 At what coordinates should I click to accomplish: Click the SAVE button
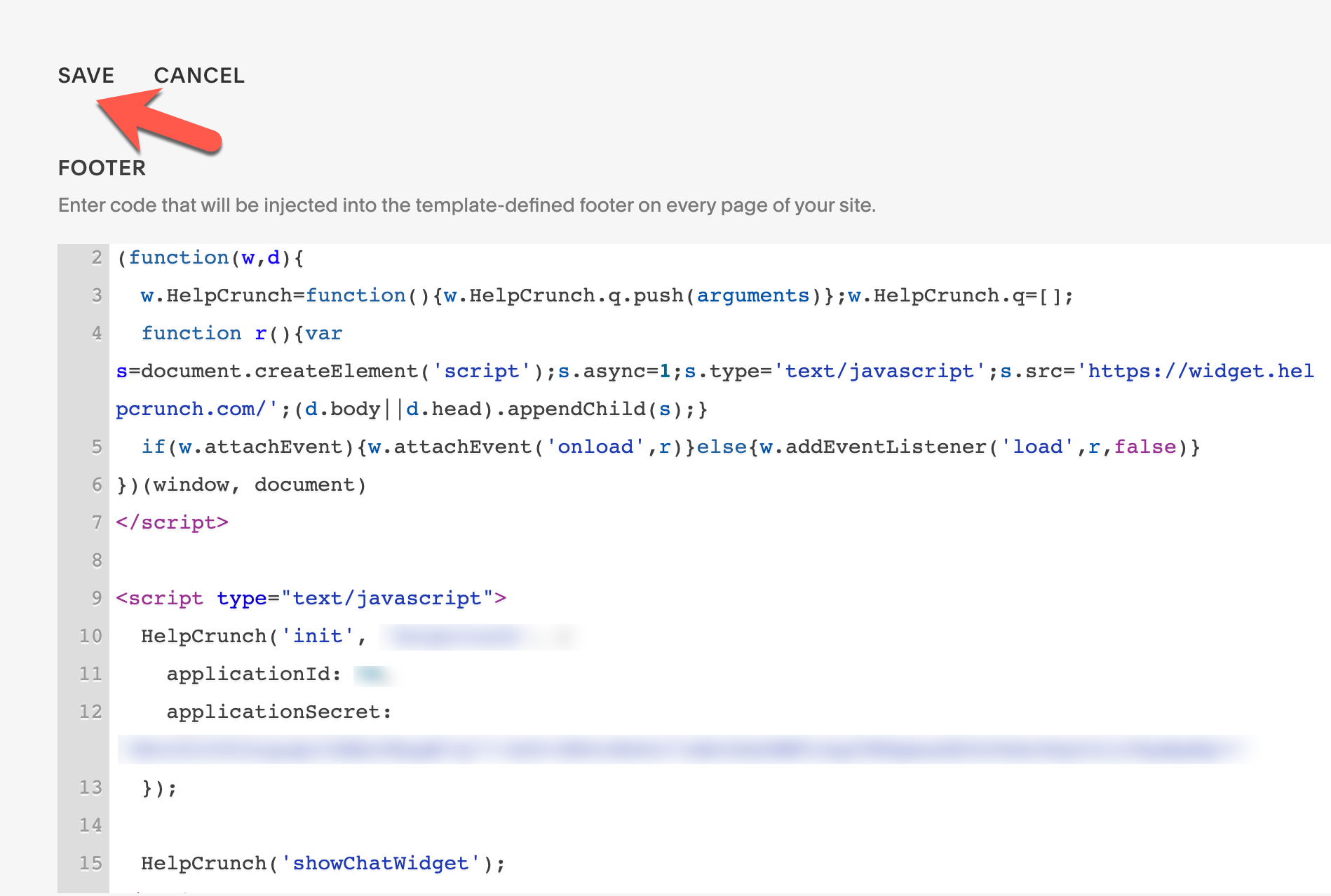coord(86,75)
